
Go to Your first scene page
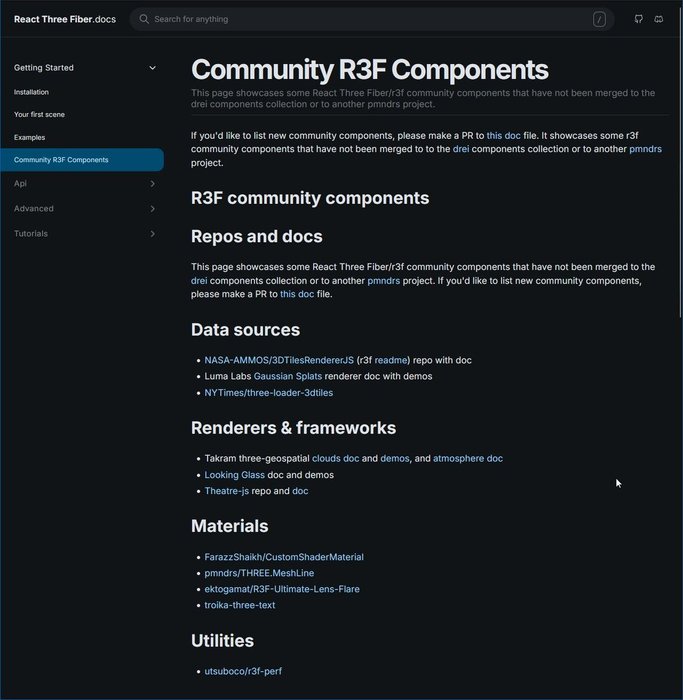click(x=38, y=115)
